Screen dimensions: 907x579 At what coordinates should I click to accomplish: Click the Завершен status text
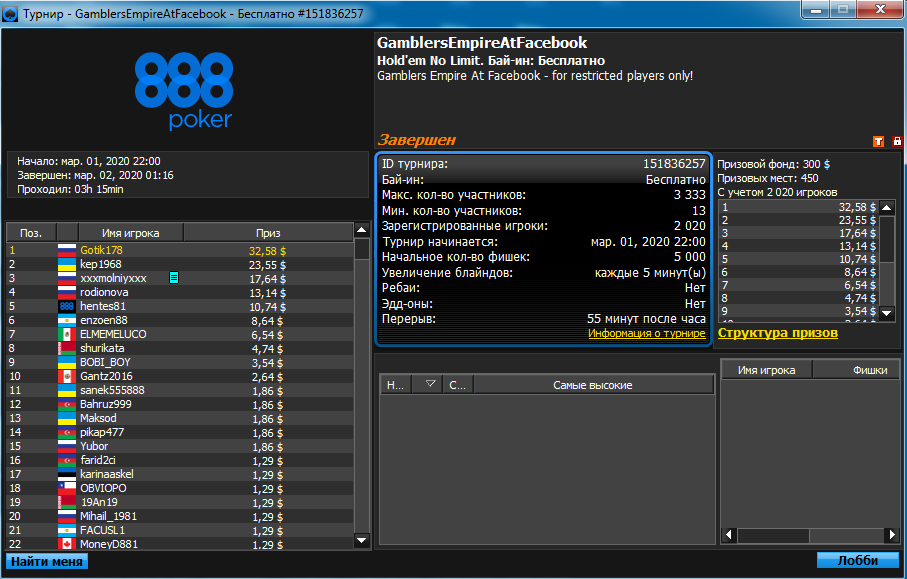click(416, 139)
